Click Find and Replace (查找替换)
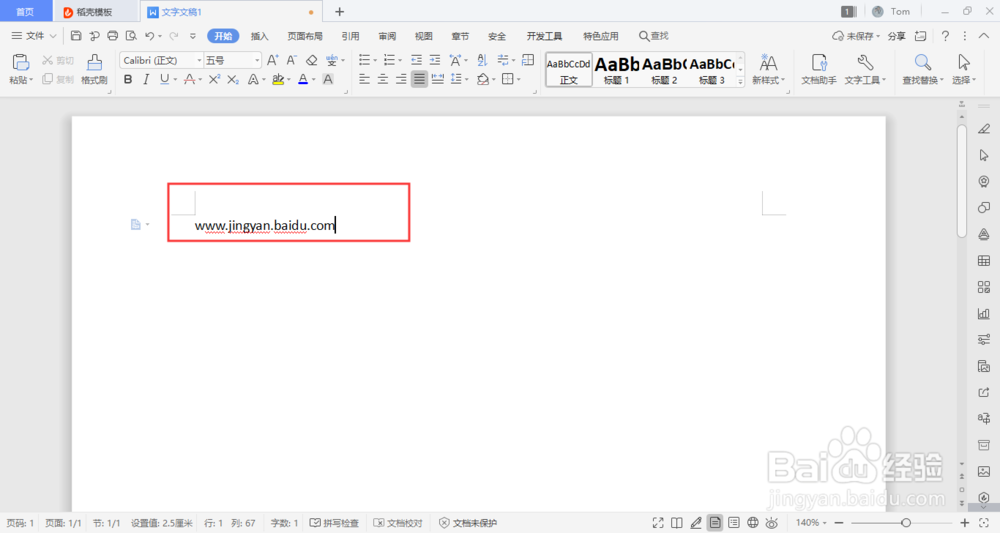 tap(922, 69)
